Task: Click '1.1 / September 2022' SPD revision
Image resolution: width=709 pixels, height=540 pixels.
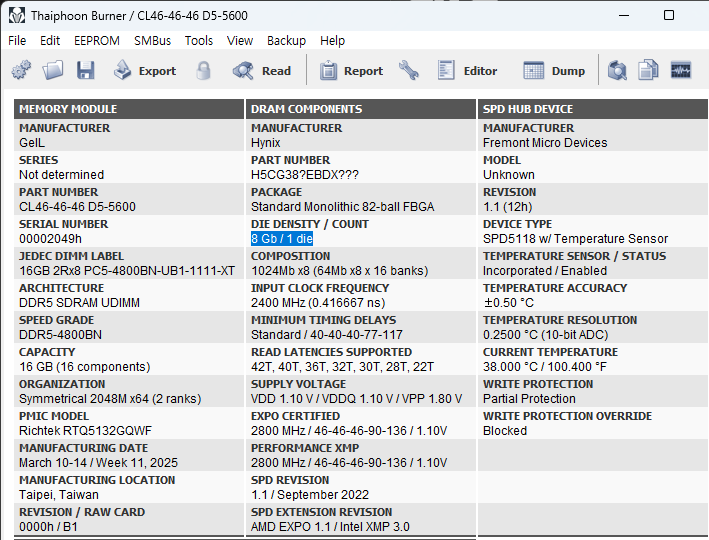Action: click(x=310, y=495)
